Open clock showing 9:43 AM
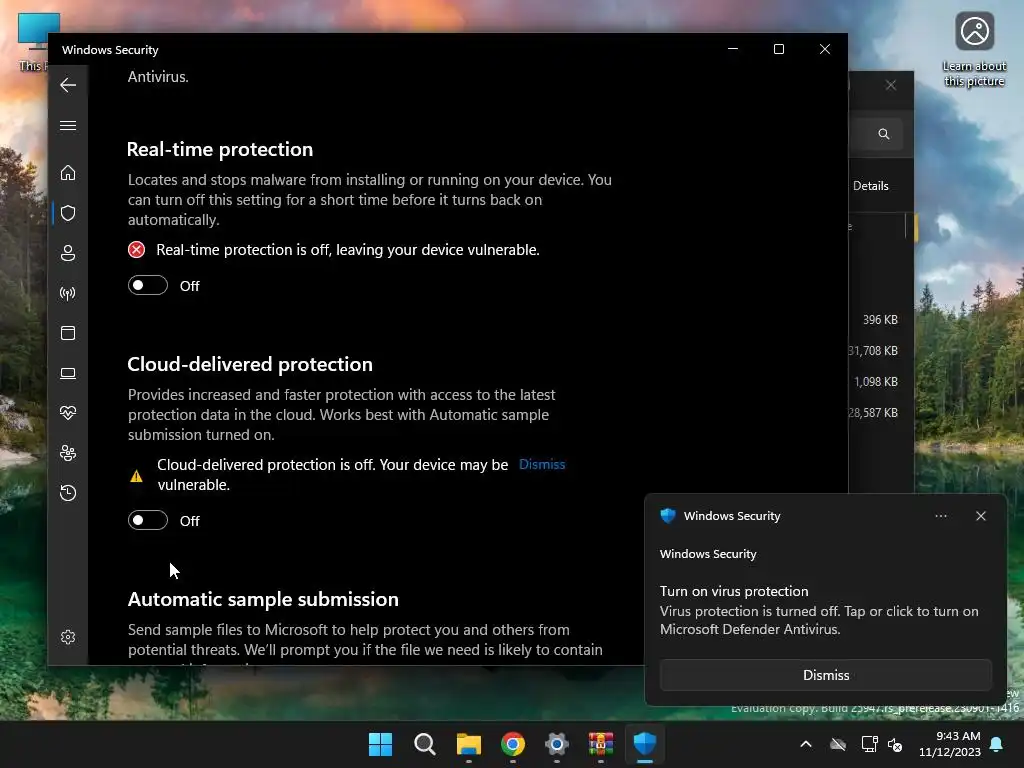Viewport: 1024px width, 768px height. 950,744
